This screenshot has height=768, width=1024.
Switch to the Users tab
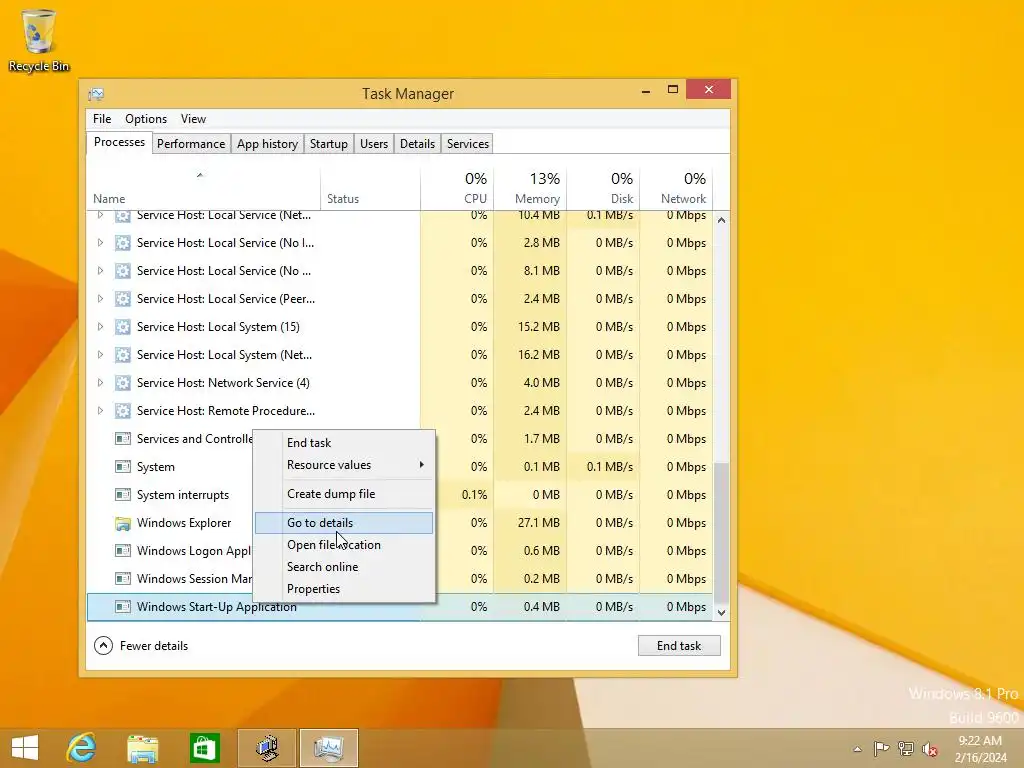pos(374,144)
